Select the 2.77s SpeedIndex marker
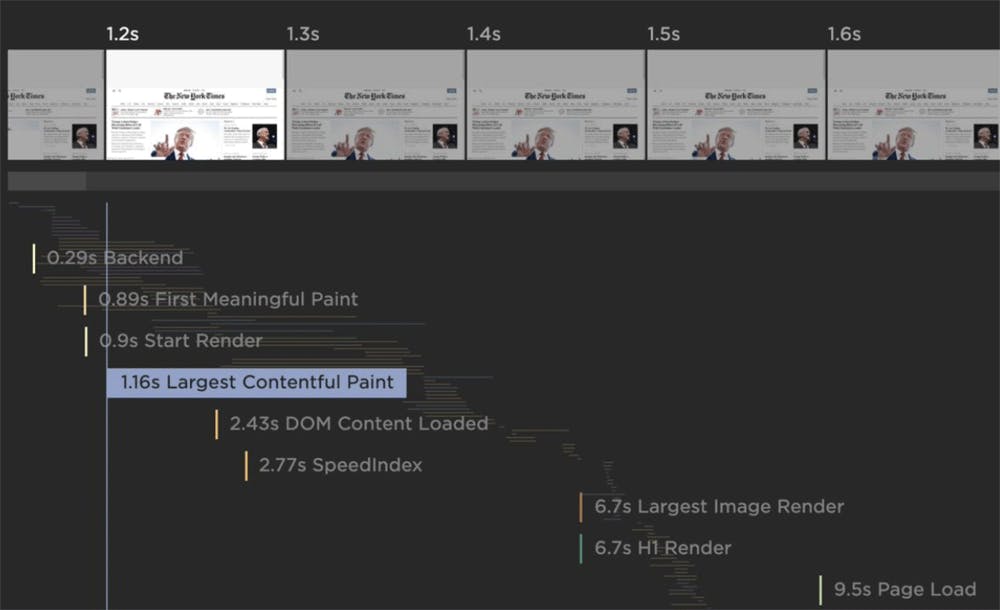The height and width of the screenshot is (610, 1000). pyautogui.click(x=340, y=465)
